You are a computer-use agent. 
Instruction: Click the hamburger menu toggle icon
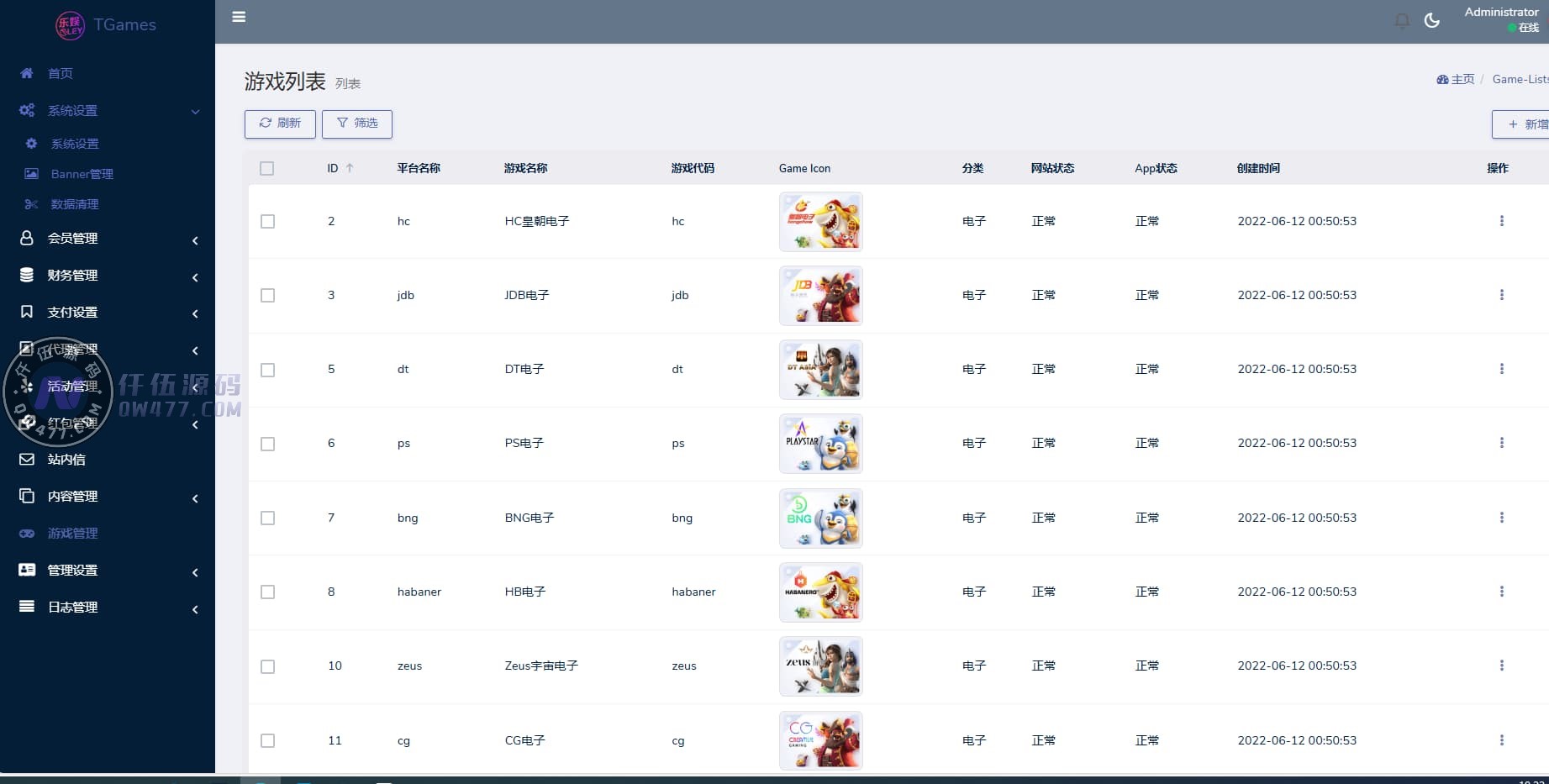(x=239, y=17)
